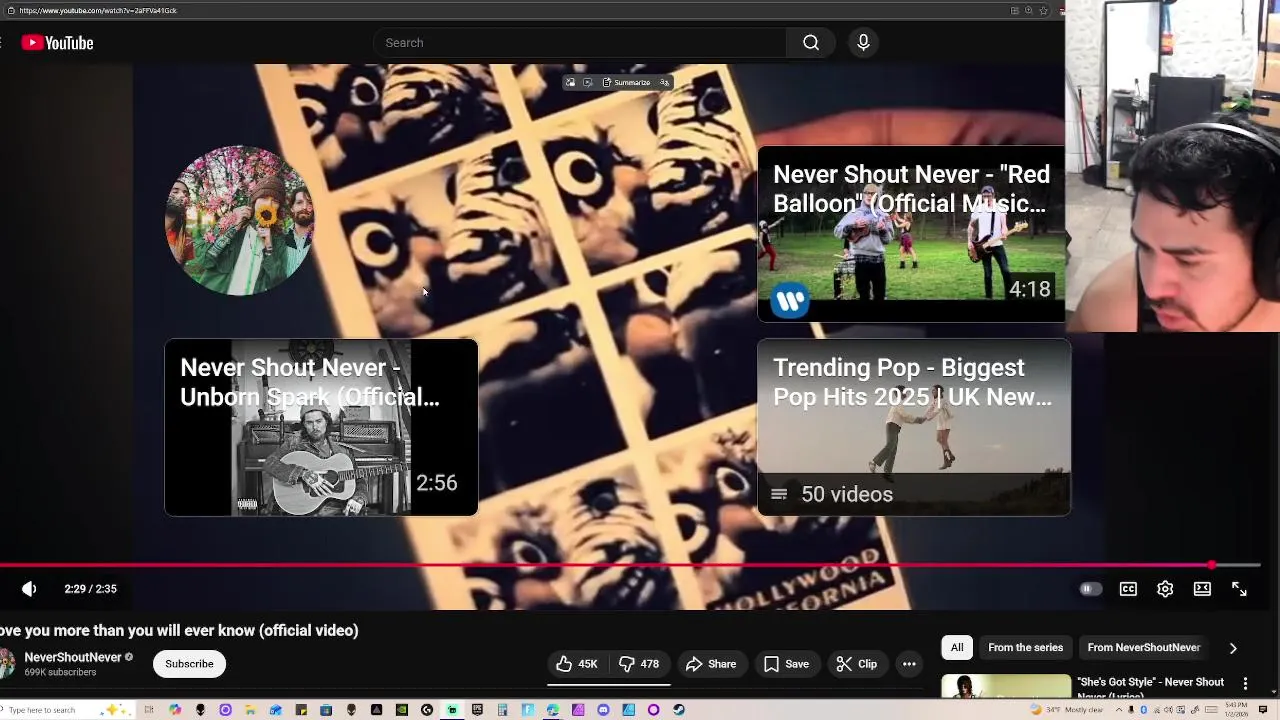Create a Clip of the video
This screenshot has width=1280, height=720.
pos(857,664)
